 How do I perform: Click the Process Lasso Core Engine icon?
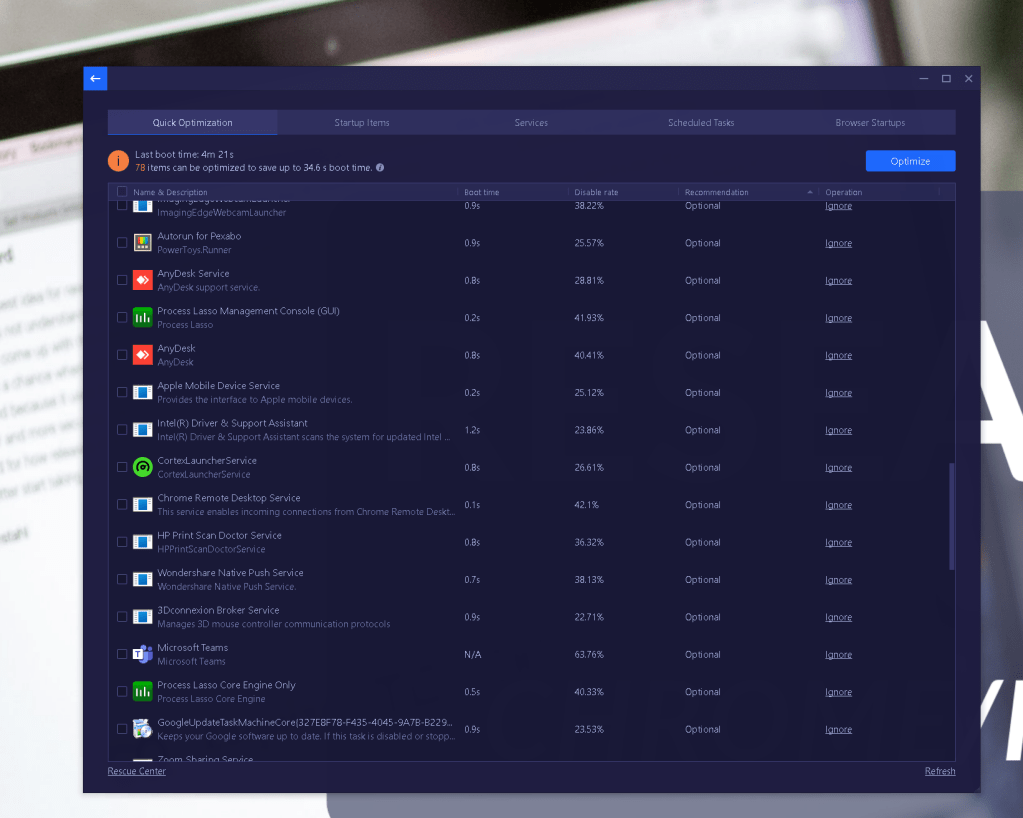(x=143, y=691)
